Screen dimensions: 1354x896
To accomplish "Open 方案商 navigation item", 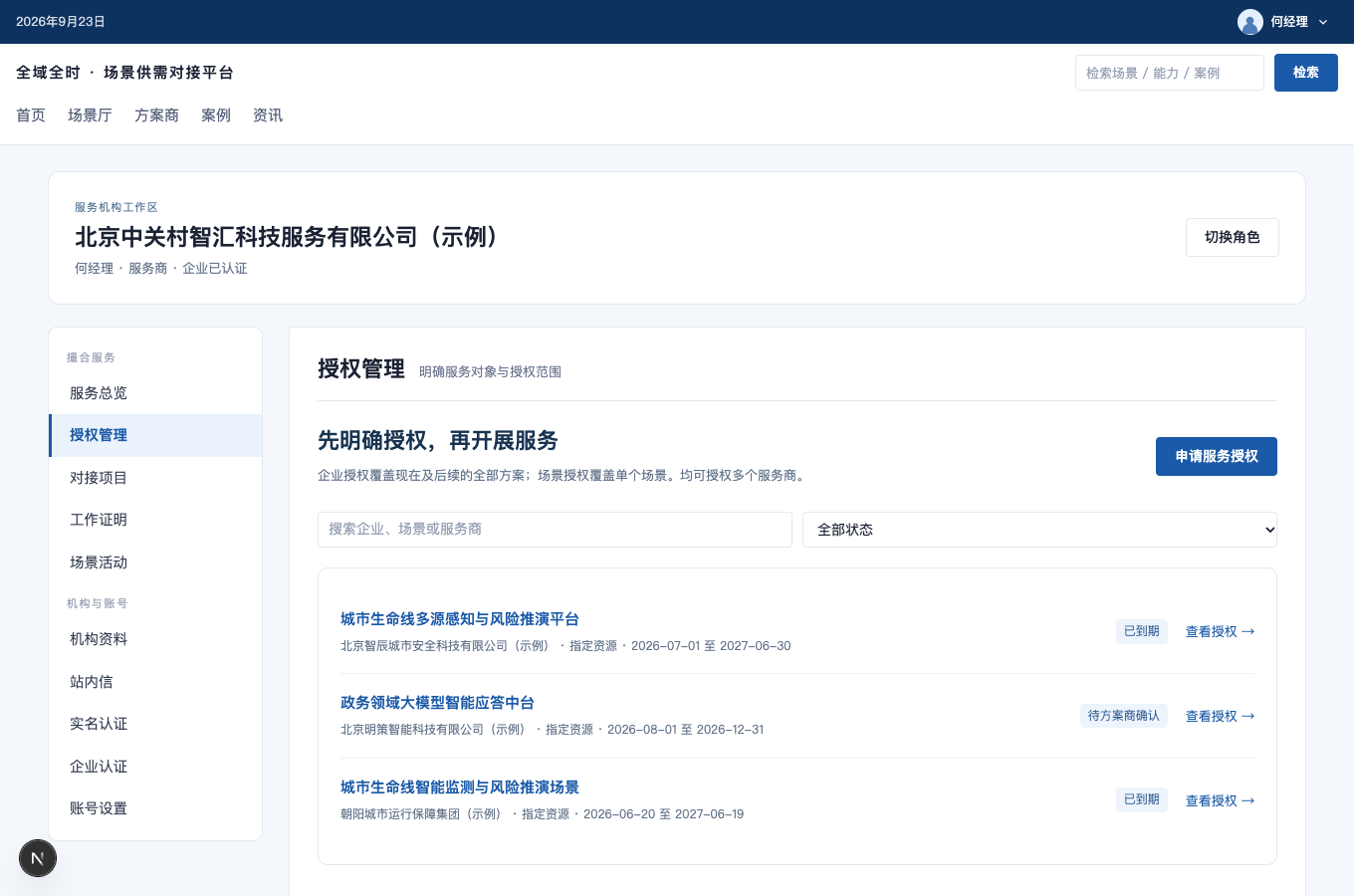I will (156, 115).
